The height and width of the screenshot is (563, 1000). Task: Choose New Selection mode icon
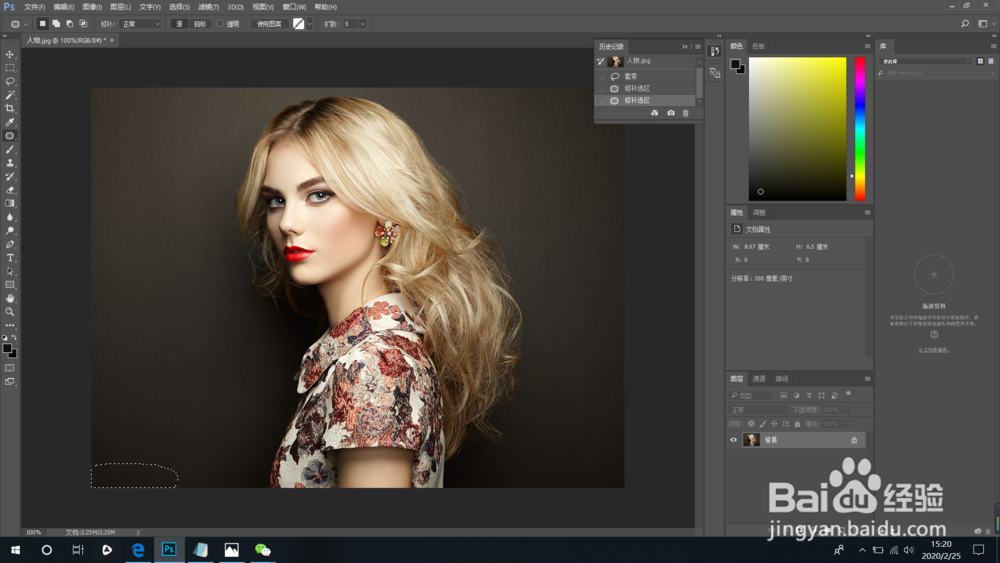click(x=43, y=24)
